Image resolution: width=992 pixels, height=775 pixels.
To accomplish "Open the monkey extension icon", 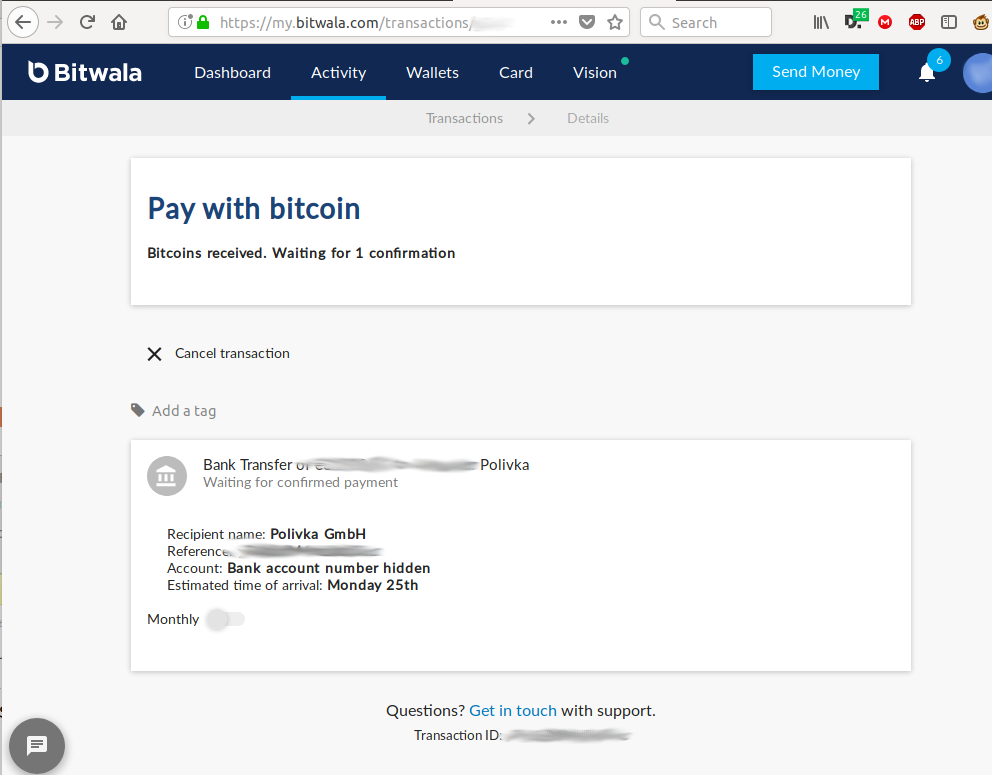I will [981, 23].
